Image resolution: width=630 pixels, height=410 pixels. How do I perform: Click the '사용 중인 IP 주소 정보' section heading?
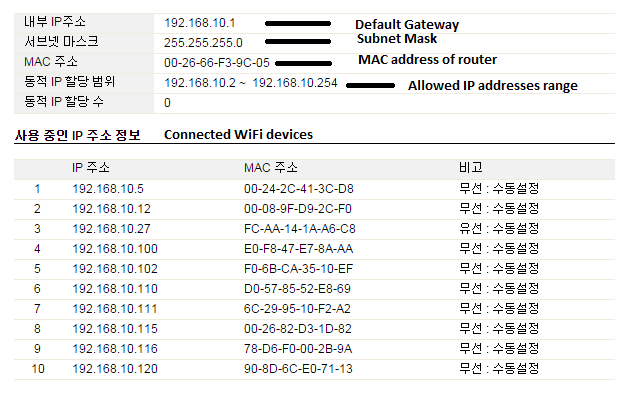[78, 134]
